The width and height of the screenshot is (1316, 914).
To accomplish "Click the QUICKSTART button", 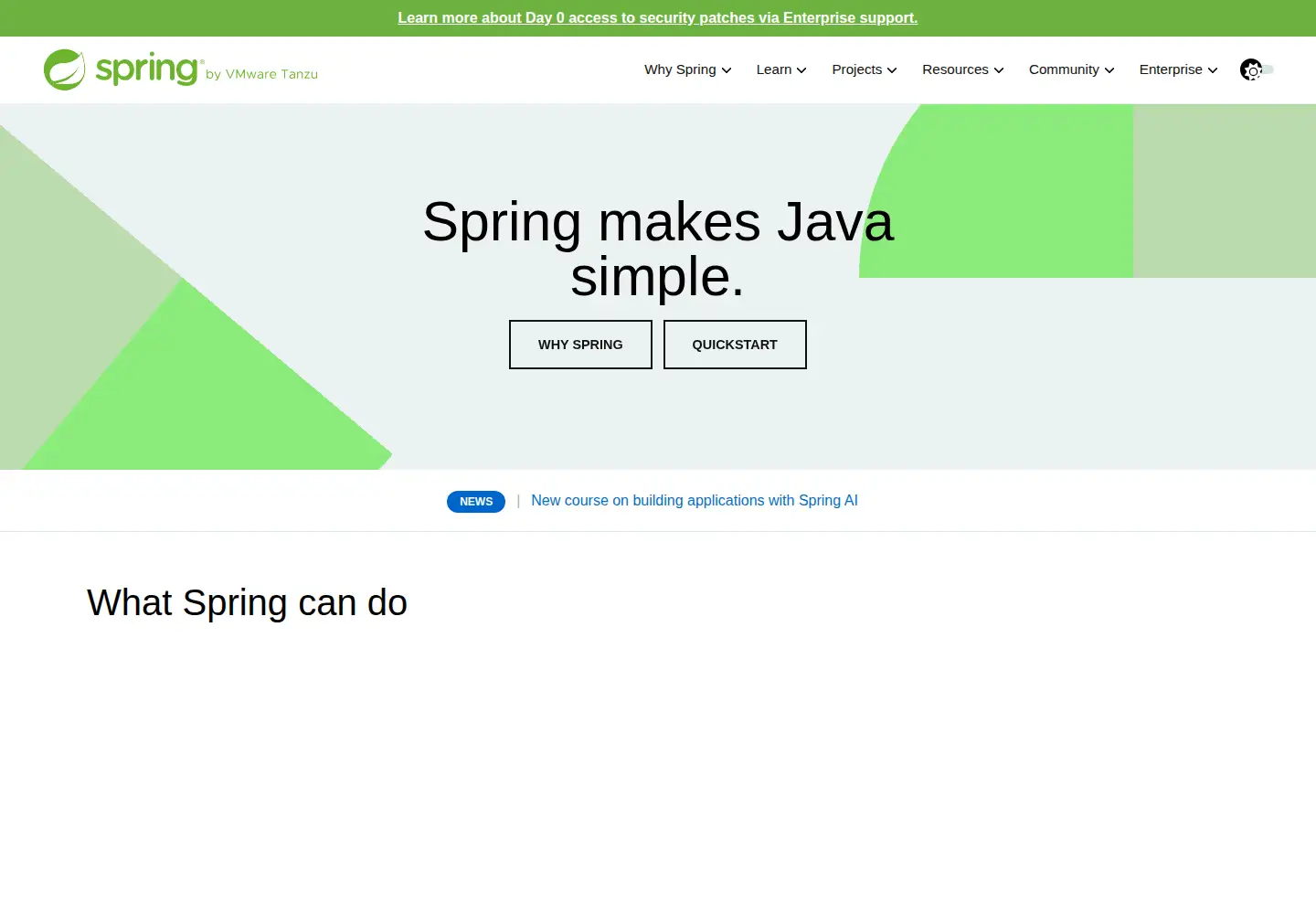I will pos(735,345).
